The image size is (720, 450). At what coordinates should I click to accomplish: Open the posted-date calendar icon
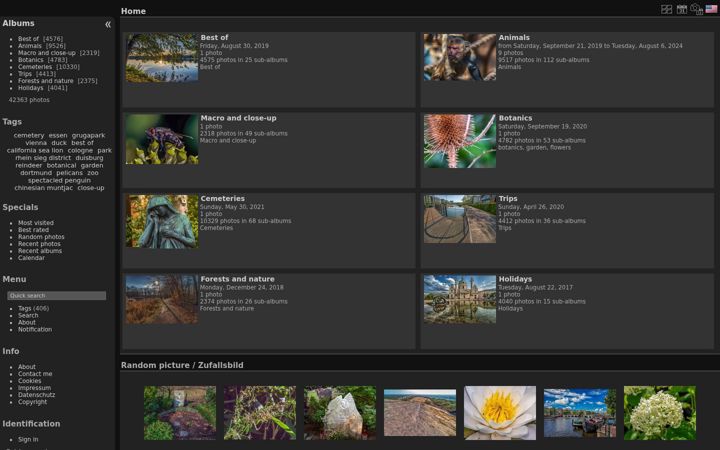[x=682, y=9]
